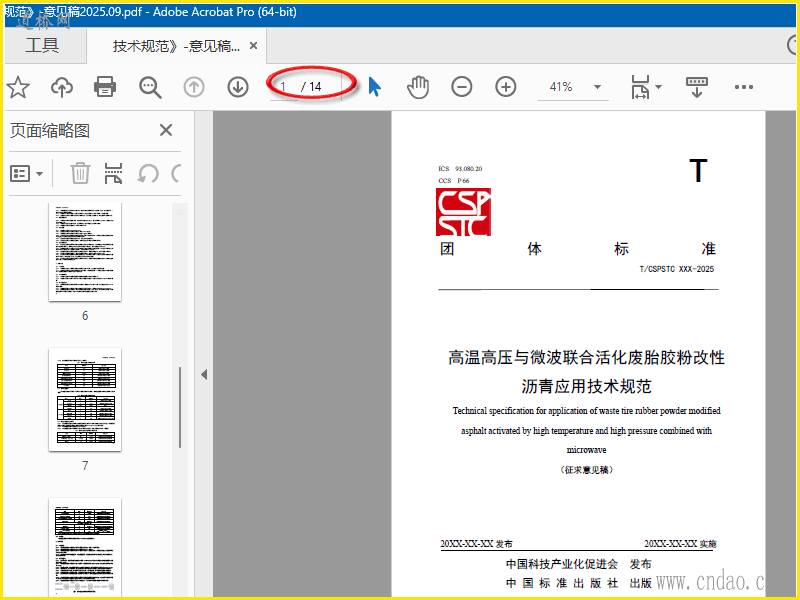Zoom out with the minus button
Image resolution: width=800 pixels, height=600 pixels.
click(x=462, y=87)
